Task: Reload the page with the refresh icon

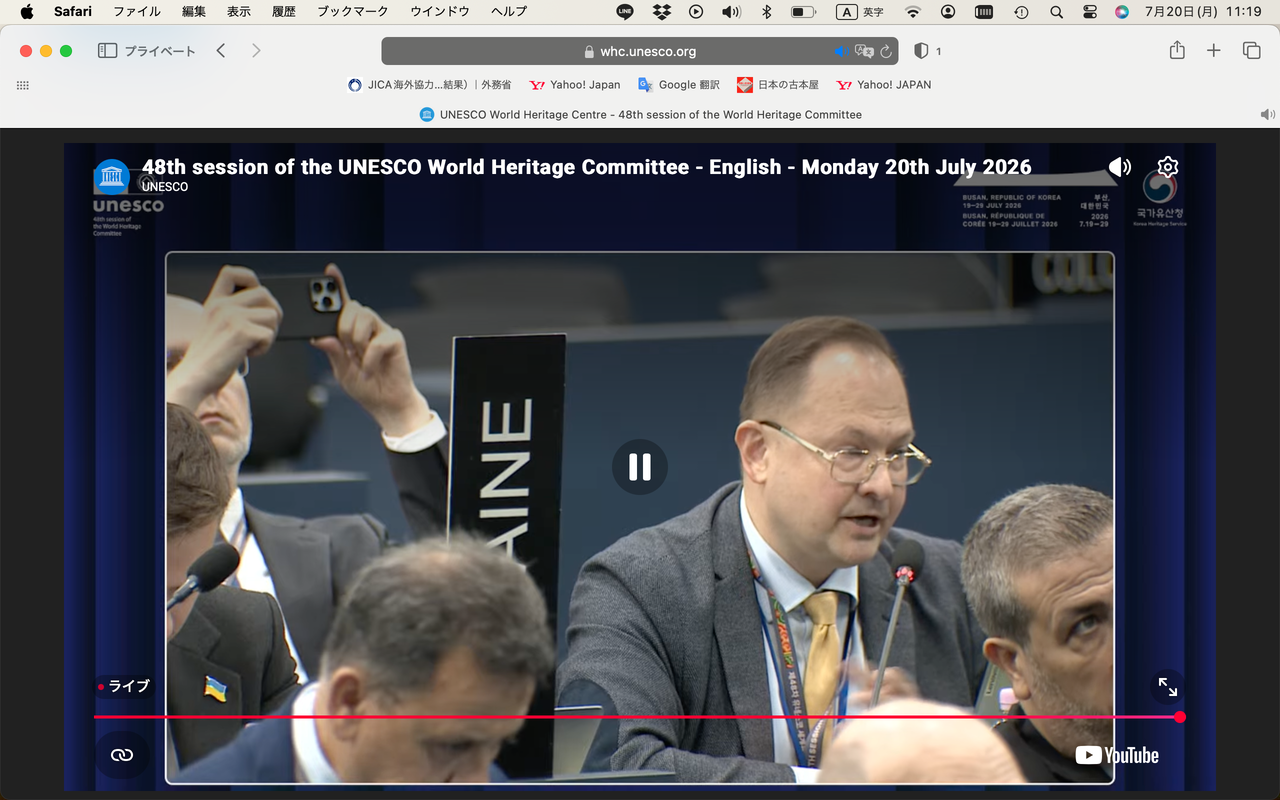Action: pos(886,51)
